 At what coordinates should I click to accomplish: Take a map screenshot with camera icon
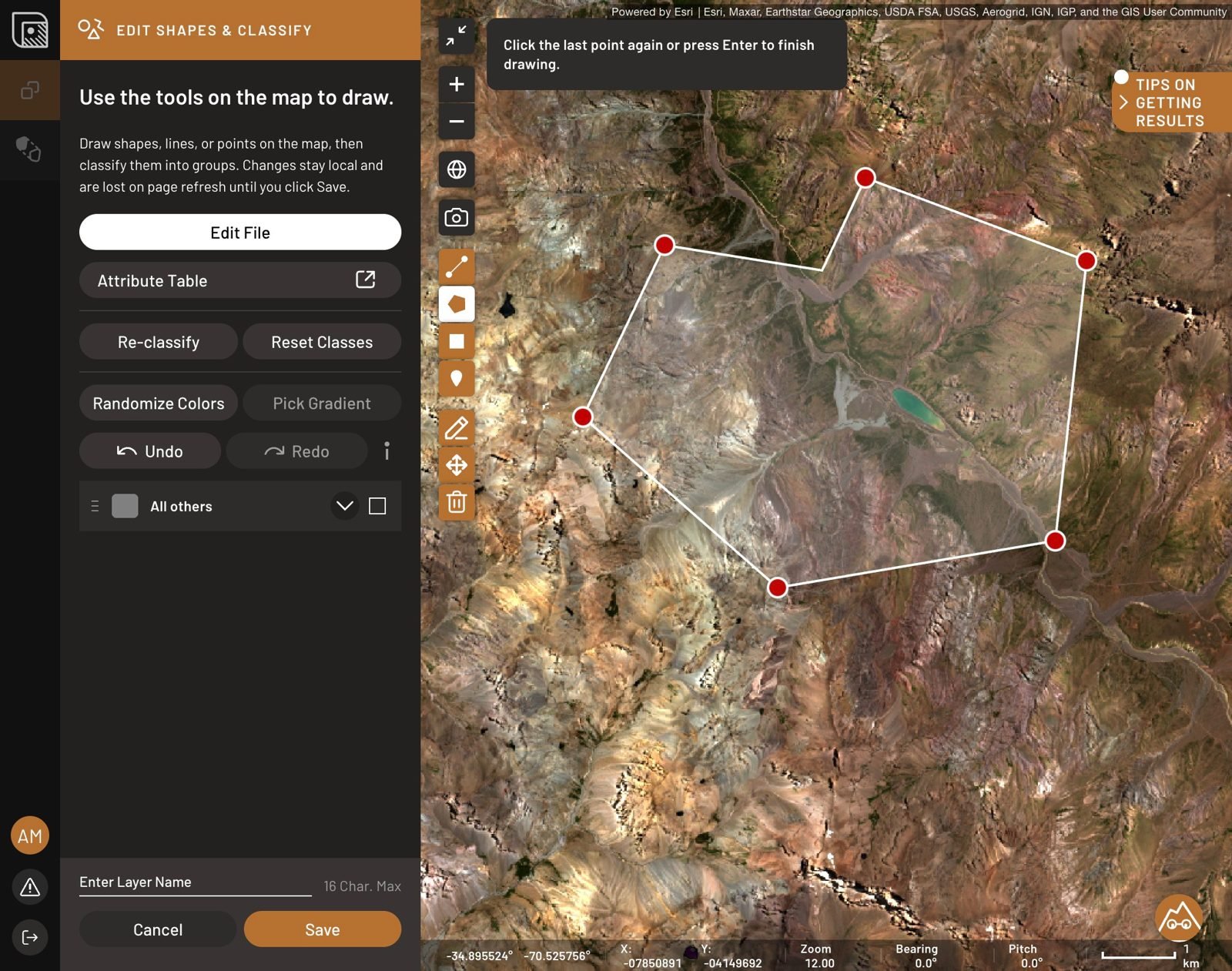coord(457,218)
